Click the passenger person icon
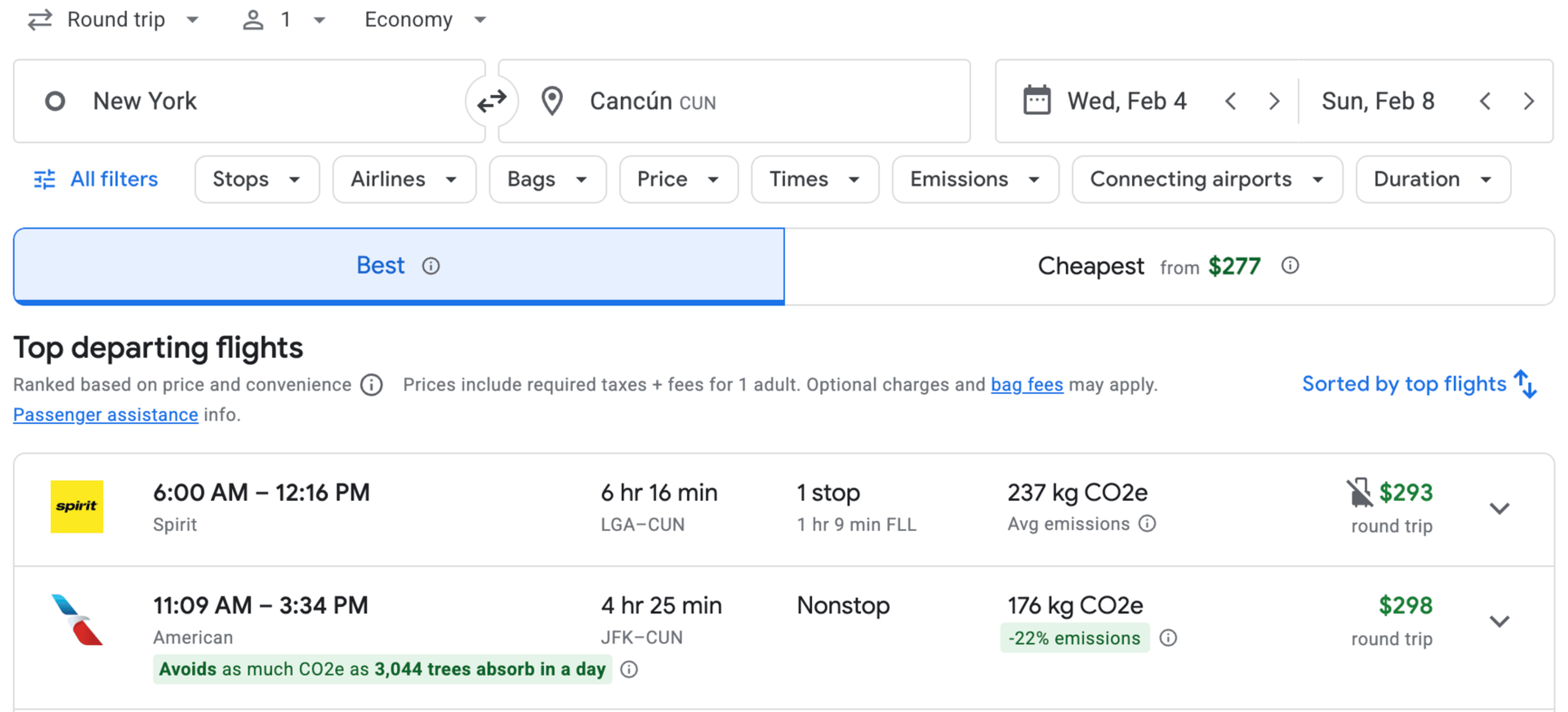The height and width of the screenshot is (712, 1568). click(x=253, y=20)
